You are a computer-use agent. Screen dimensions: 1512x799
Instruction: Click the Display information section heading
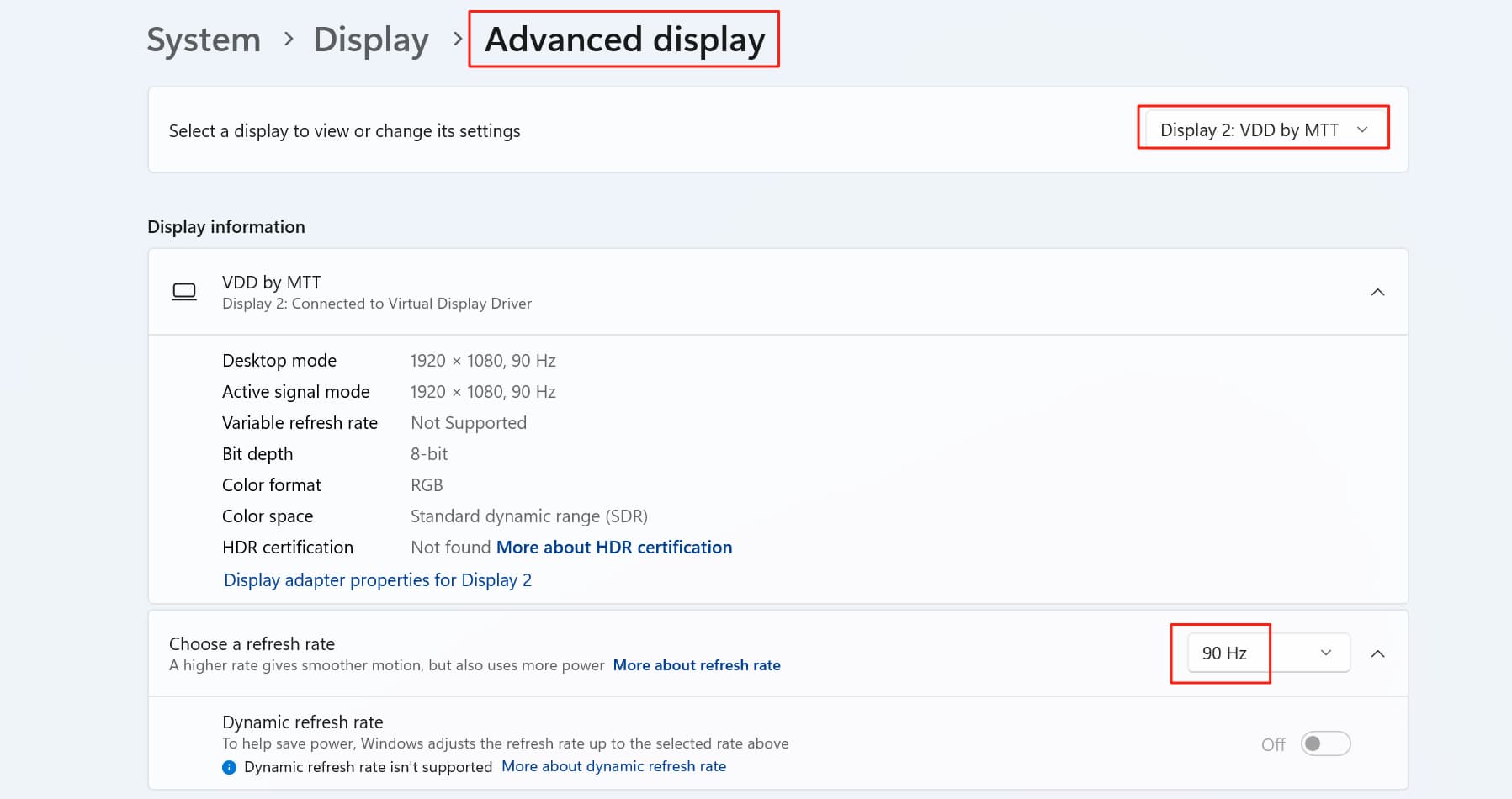[225, 227]
